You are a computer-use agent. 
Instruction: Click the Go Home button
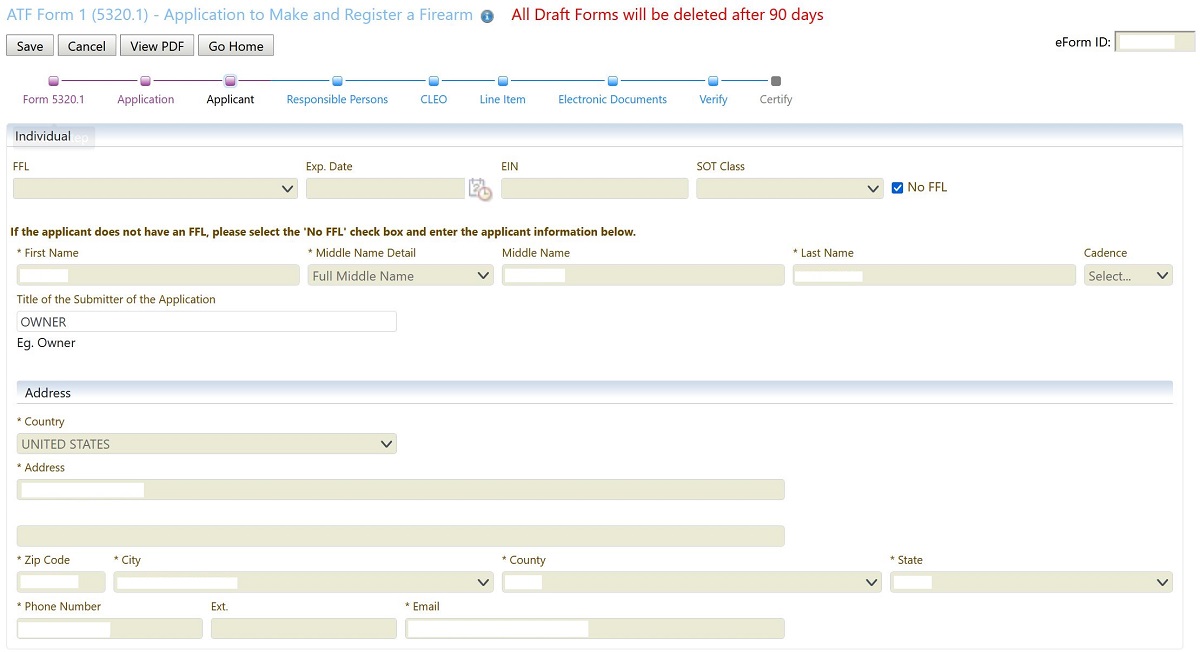coord(235,46)
